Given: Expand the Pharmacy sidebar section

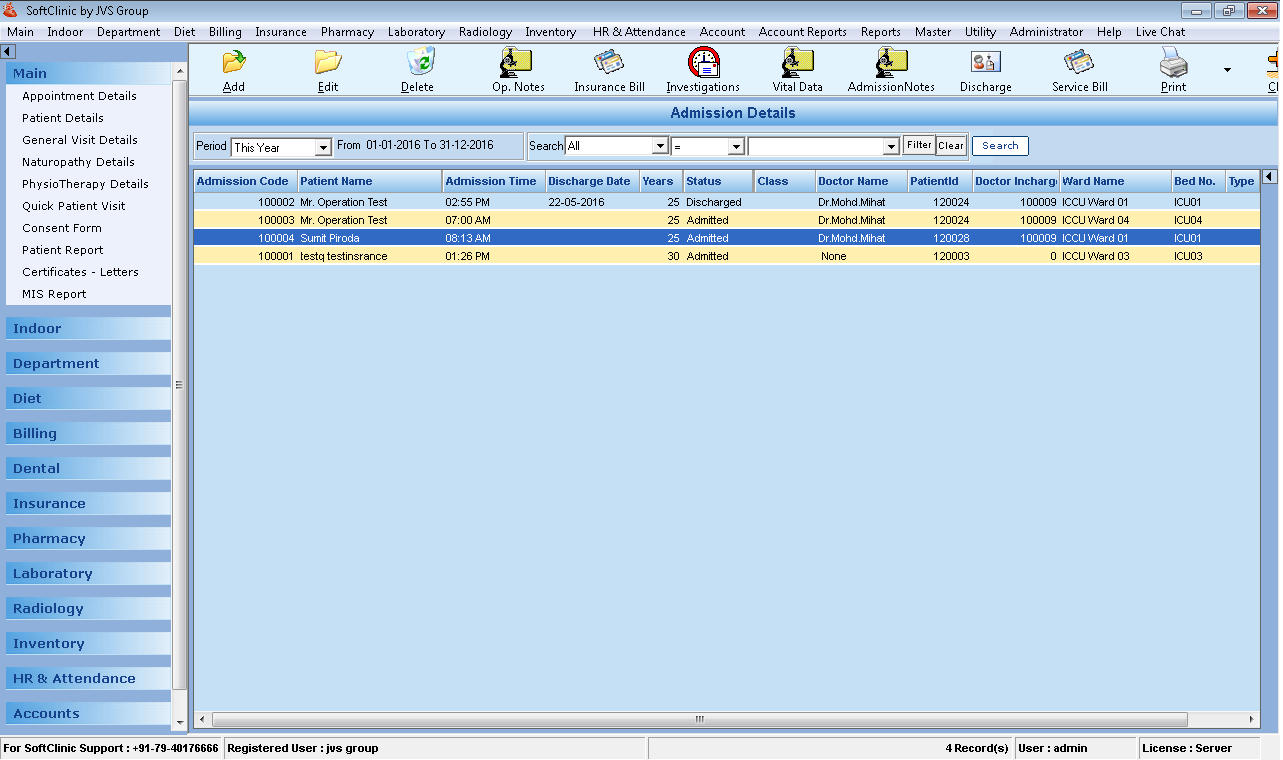Looking at the screenshot, I should click(x=88, y=538).
